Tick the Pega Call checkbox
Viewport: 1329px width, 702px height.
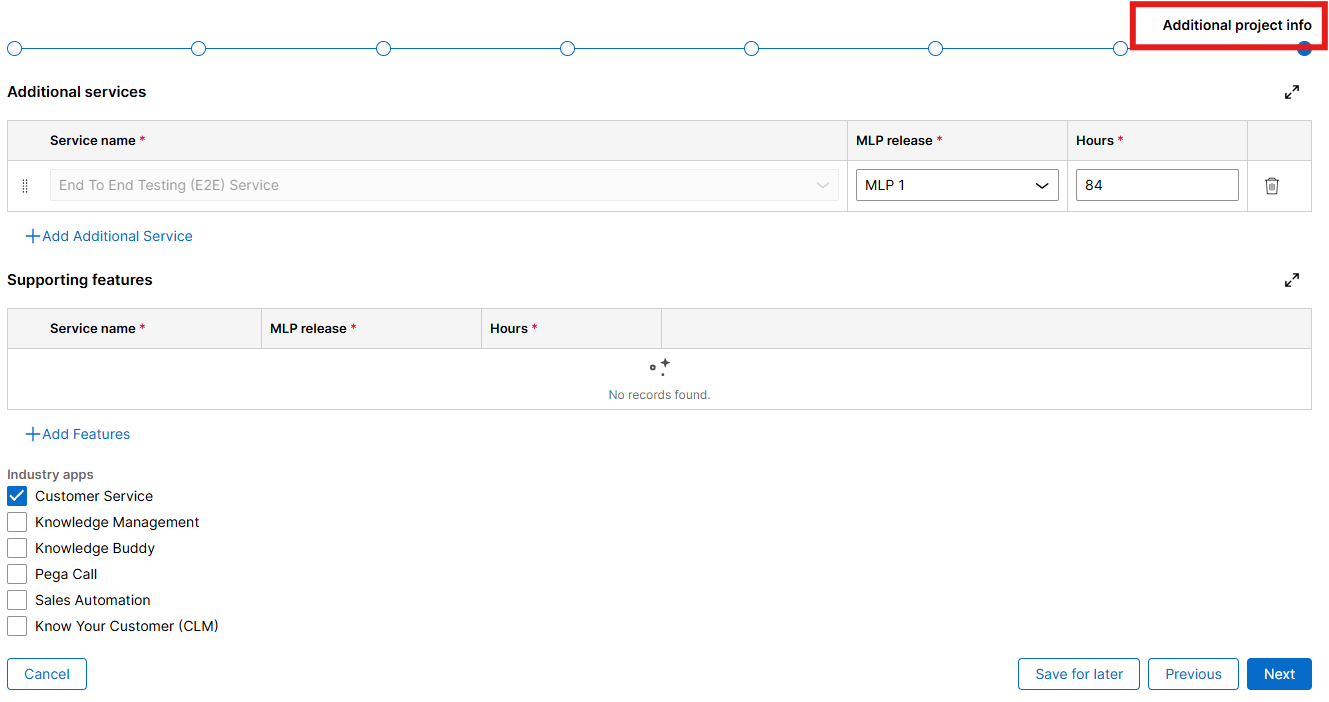pos(17,574)
